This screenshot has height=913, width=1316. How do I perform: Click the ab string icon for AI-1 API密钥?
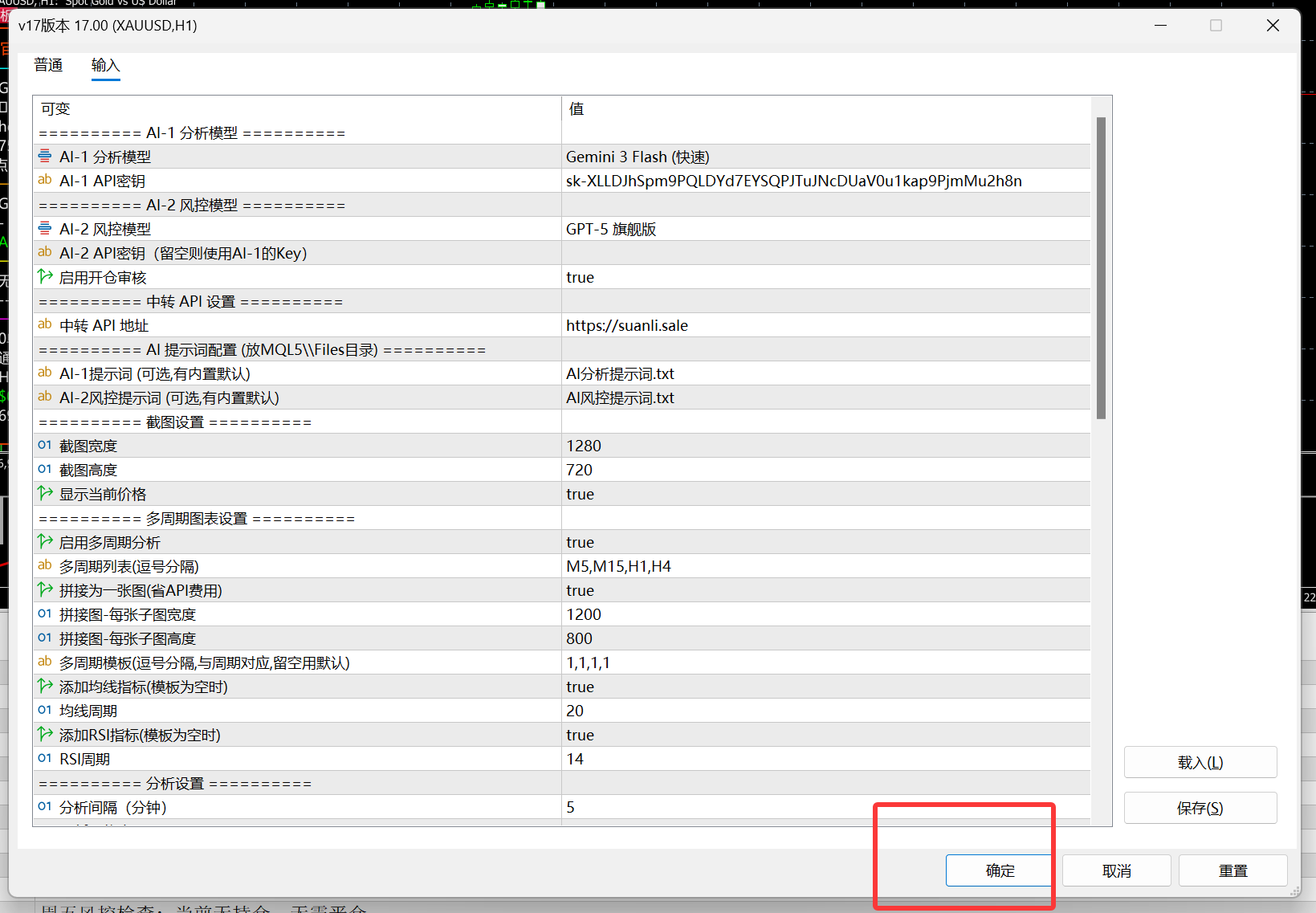45,180
